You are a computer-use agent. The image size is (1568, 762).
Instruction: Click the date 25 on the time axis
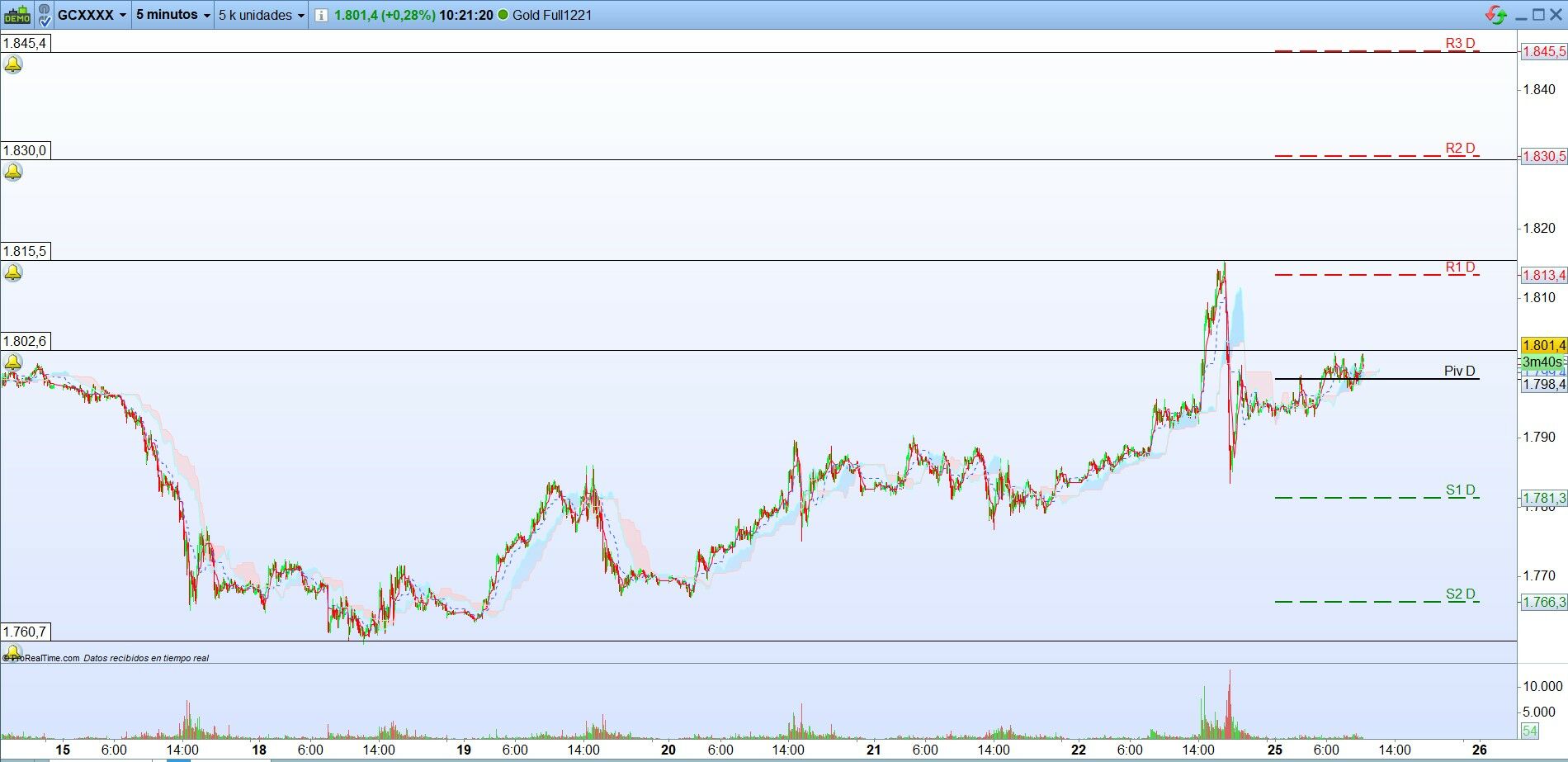1275,750
